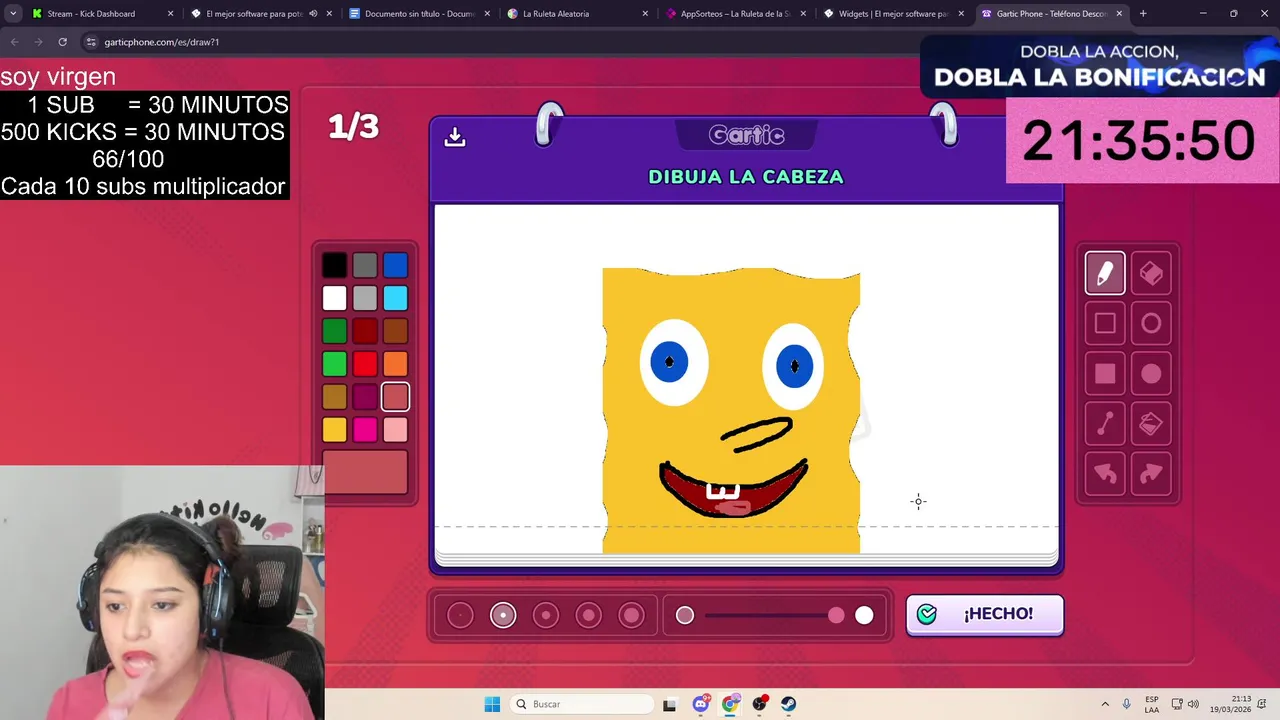Activate the paint bucket fill tool
1280x720 pixels.
[1151, 424]
